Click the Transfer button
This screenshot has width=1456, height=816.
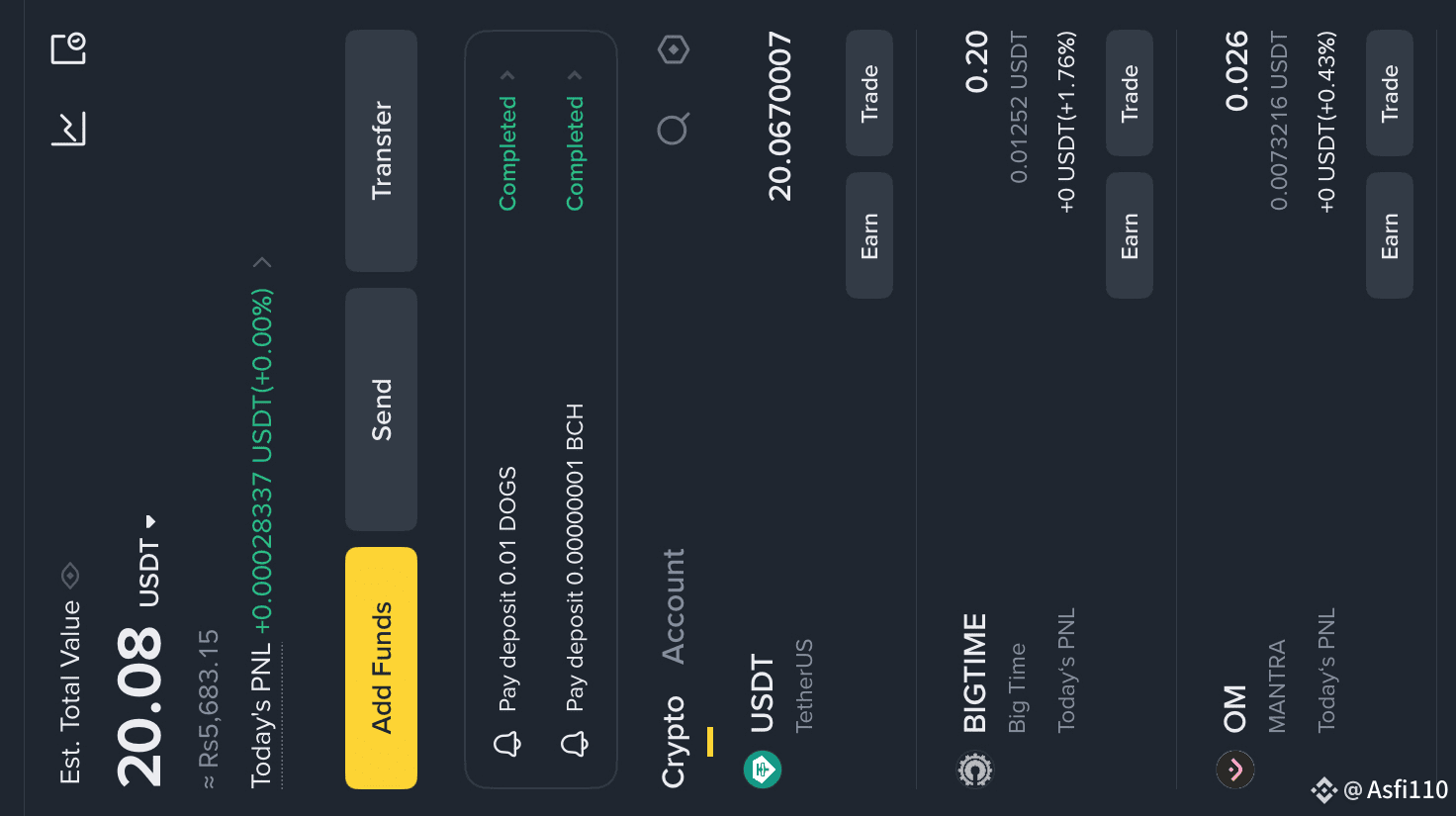pyautogui.click(x=381, y=150)
